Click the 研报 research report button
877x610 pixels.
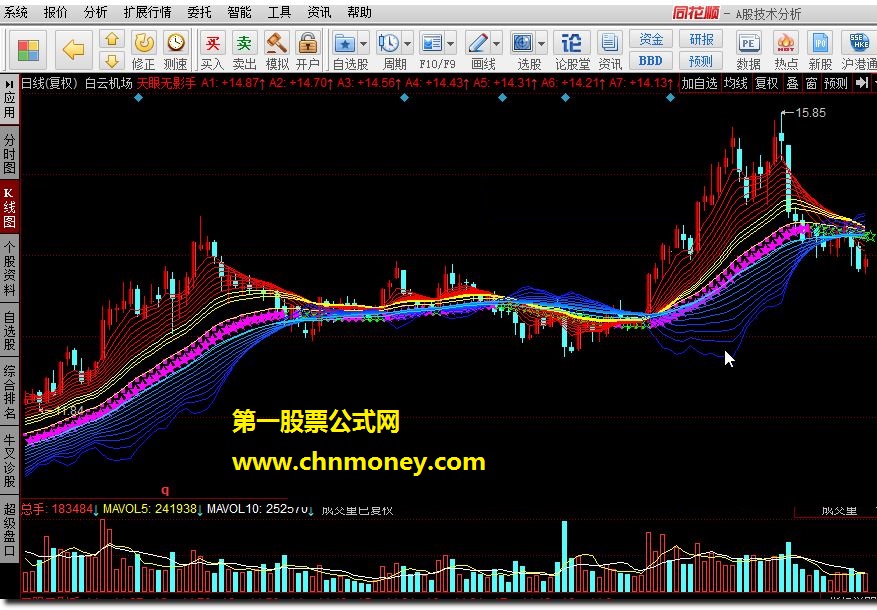[701, 39]
